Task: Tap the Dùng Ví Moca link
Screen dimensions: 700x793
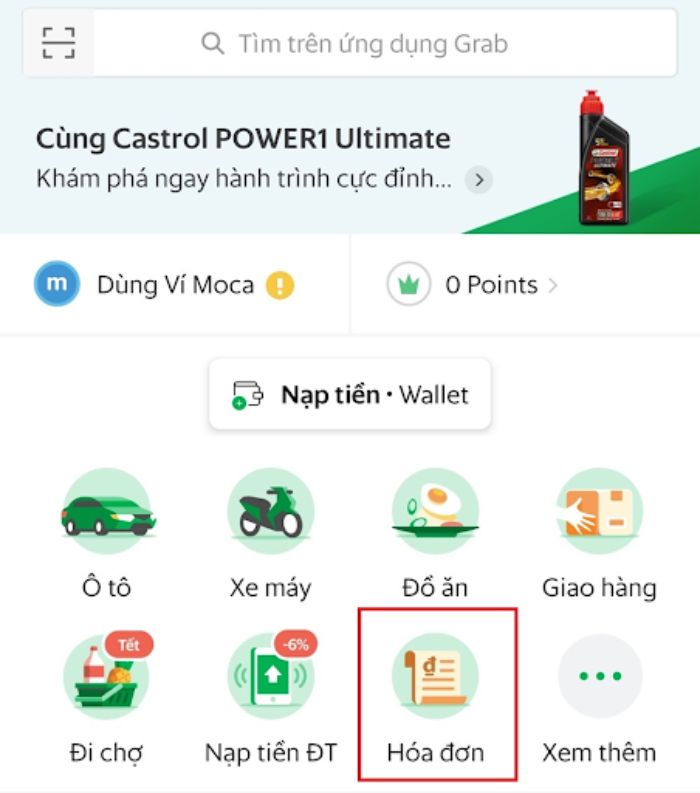Action: click(175, 285)
